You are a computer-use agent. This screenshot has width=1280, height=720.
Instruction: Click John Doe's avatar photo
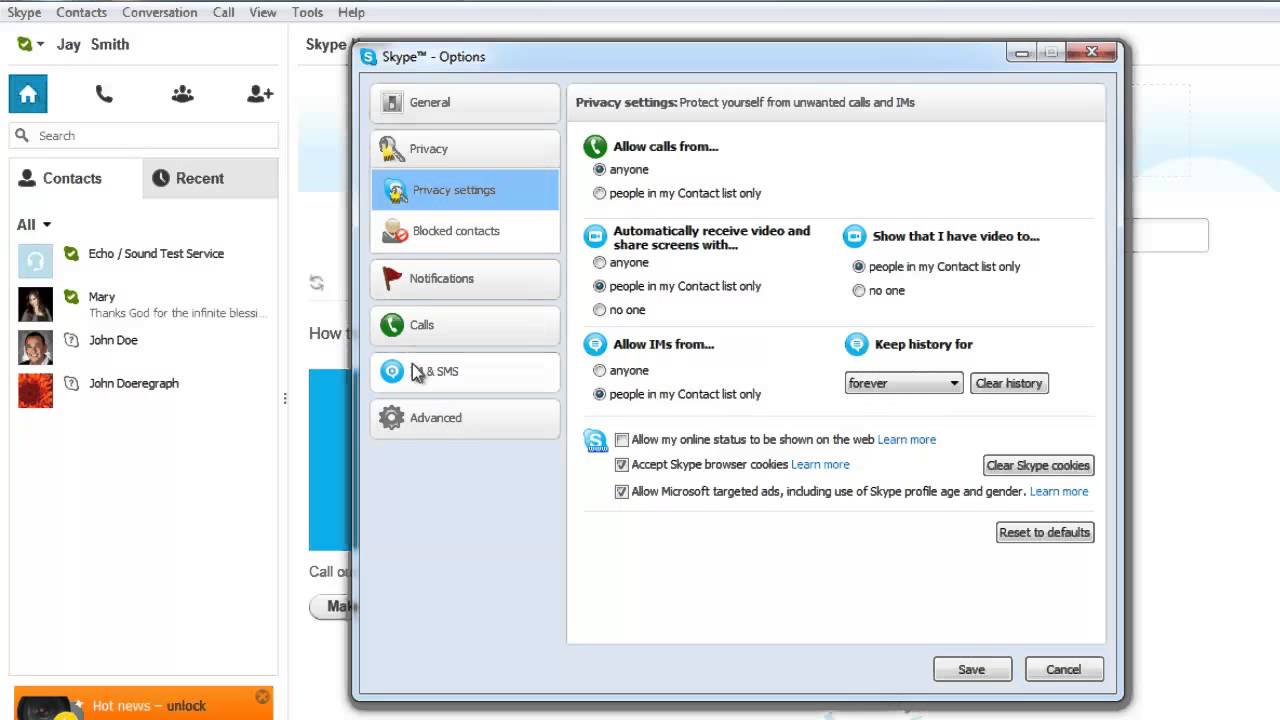click(35, 347)
